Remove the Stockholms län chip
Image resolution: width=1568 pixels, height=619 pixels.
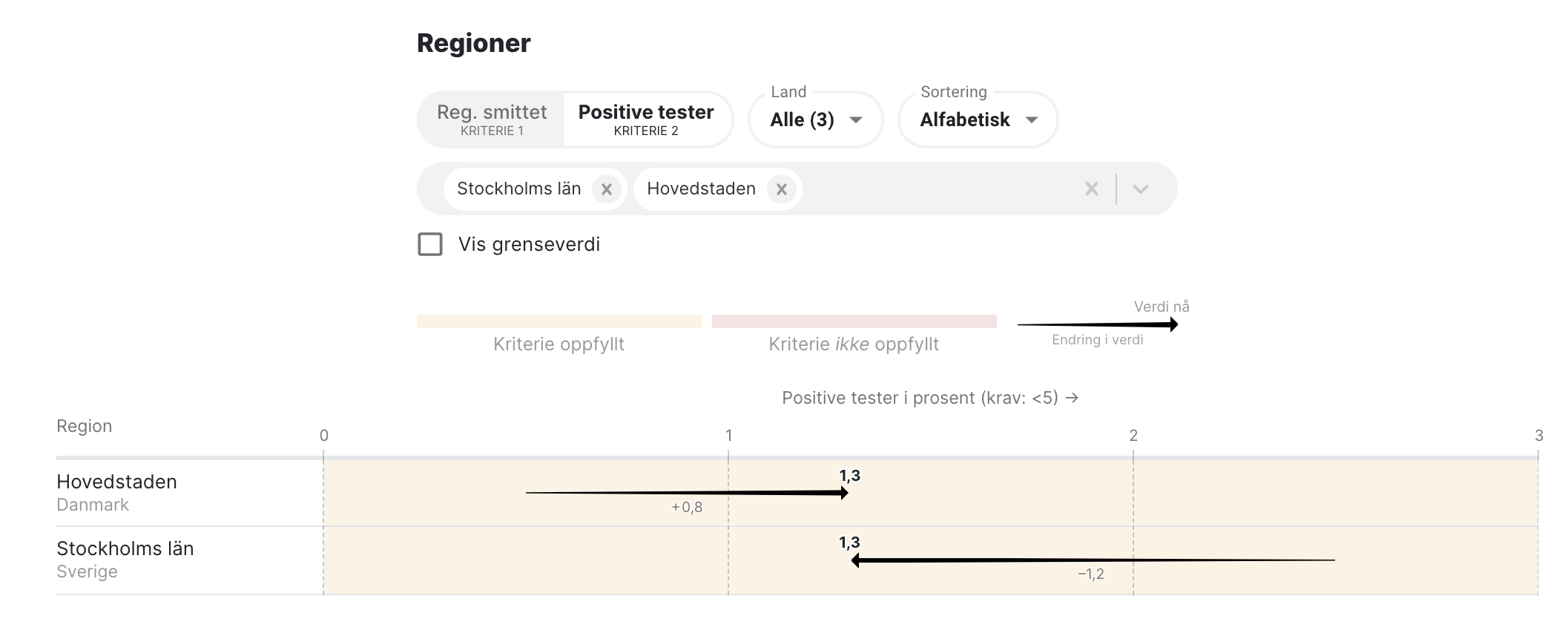[606, 189]
